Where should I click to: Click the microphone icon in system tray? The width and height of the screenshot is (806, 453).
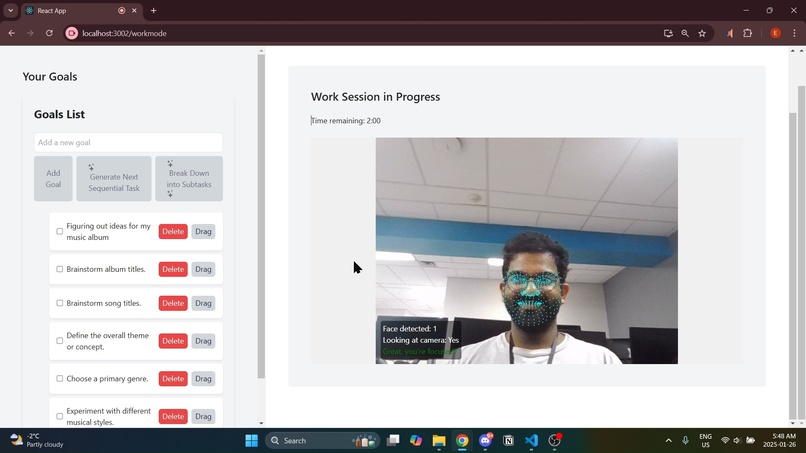[x=685, y=440]
